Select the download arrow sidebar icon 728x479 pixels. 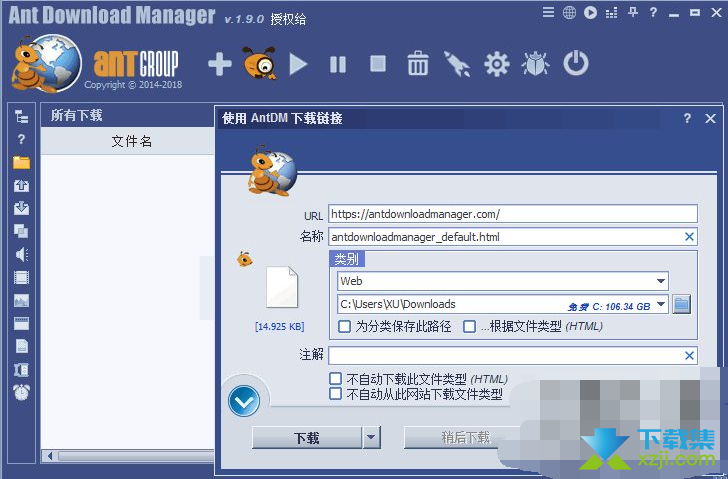pos(21,208)
